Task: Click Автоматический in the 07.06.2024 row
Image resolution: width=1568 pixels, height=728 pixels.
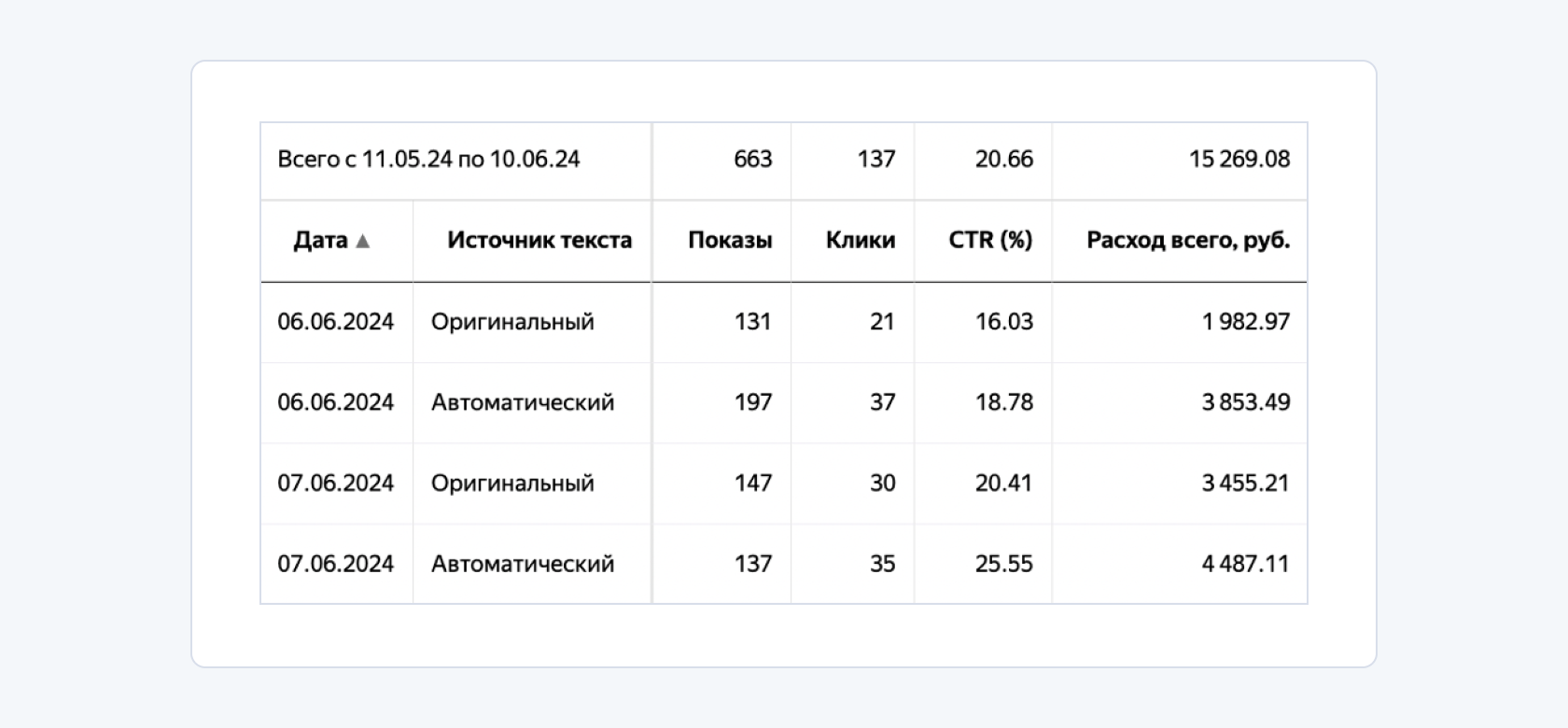Action: click(523, 564)
